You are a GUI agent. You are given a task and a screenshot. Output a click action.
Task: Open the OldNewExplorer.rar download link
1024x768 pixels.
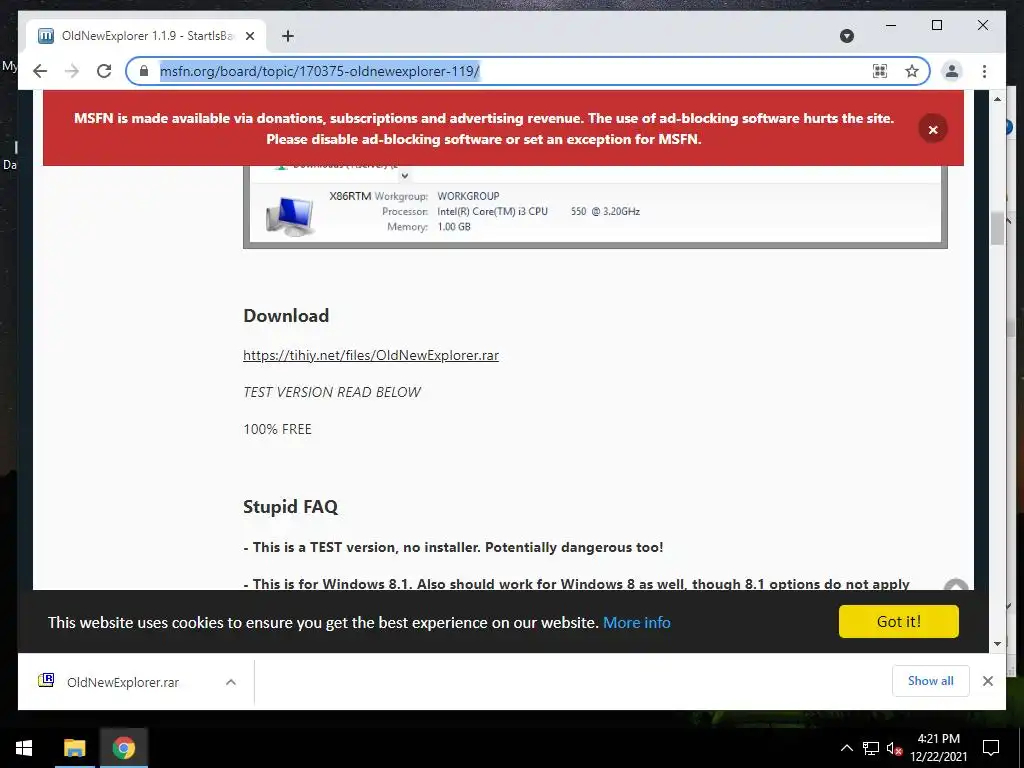point(371,355)
